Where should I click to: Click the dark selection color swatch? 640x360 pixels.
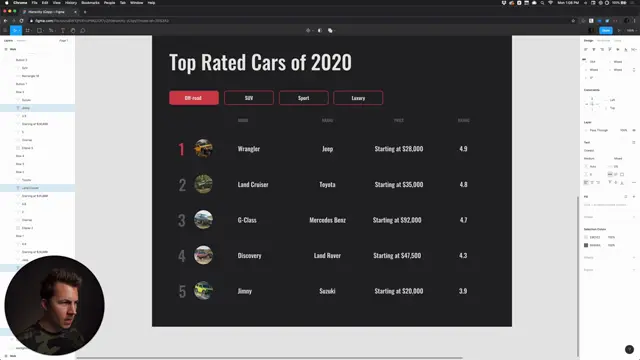(x=586, y=245)
